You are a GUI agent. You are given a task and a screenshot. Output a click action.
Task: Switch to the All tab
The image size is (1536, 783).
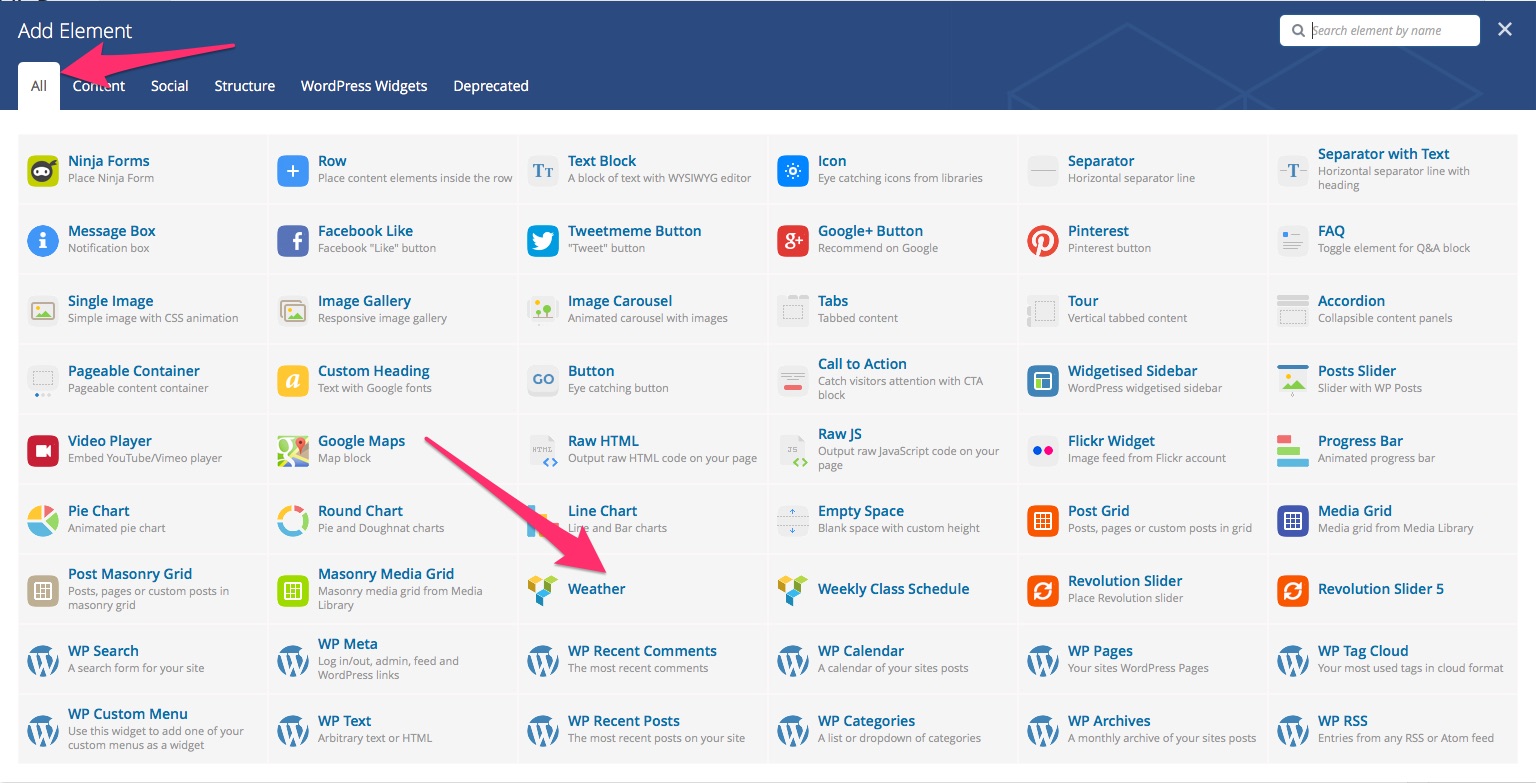pos(39,86)
